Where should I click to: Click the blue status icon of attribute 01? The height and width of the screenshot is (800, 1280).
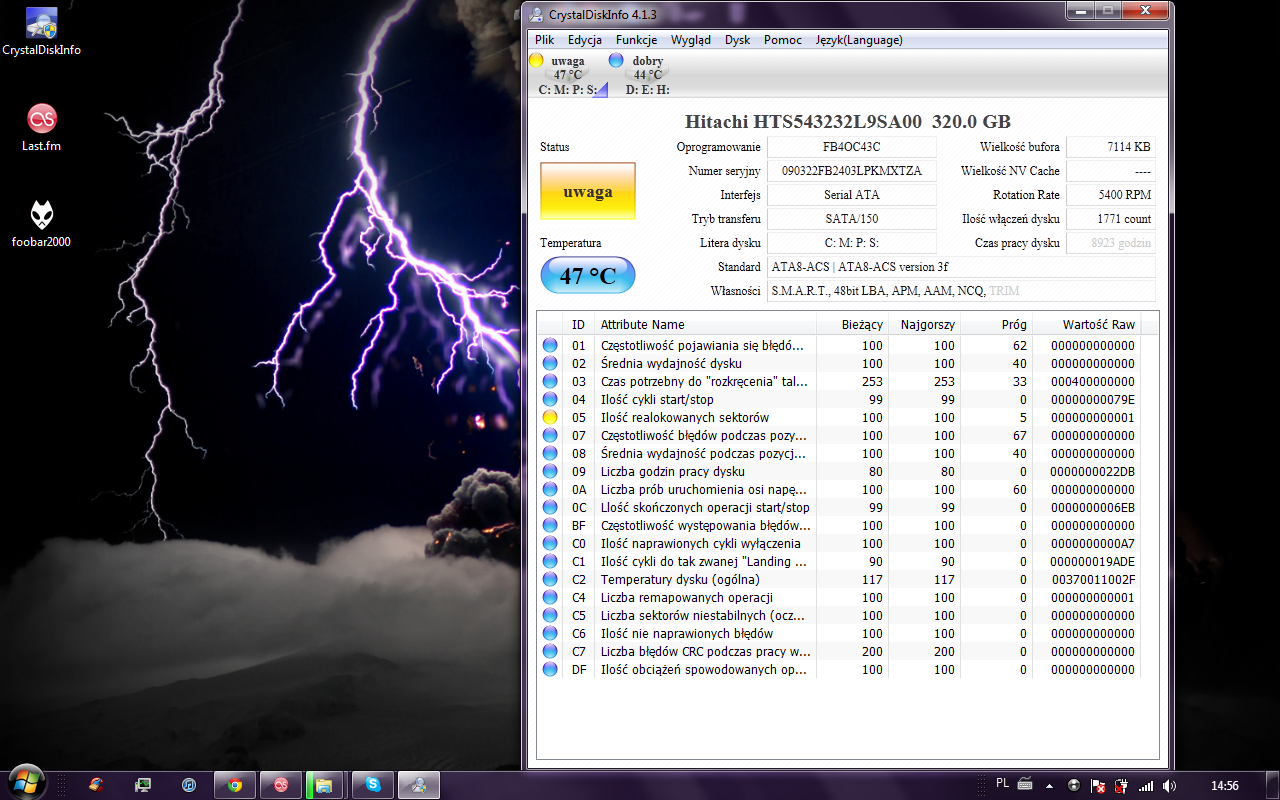tap(550, 345)
